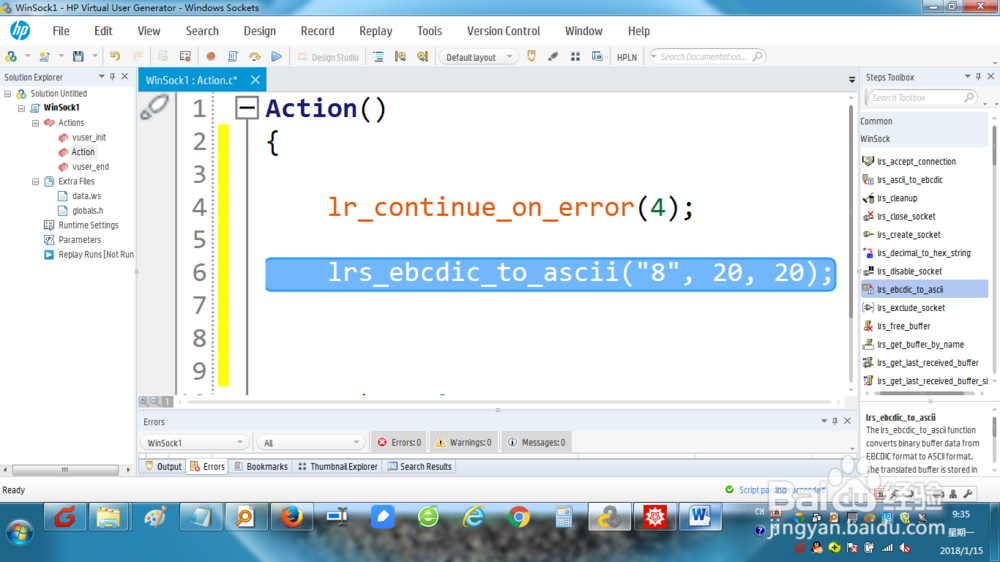
Task: Select lrs_exclude_socket step in toolbox
Action: [x=911, y=308]
